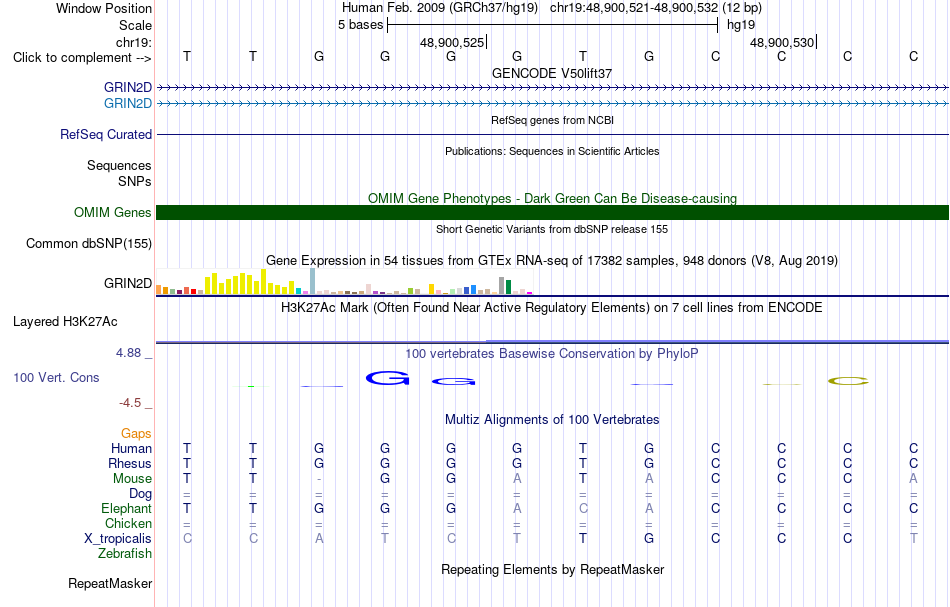Click the G base in X_tropicalis row
Viewport: 950px width, 607px height.
tap(649, 539)
